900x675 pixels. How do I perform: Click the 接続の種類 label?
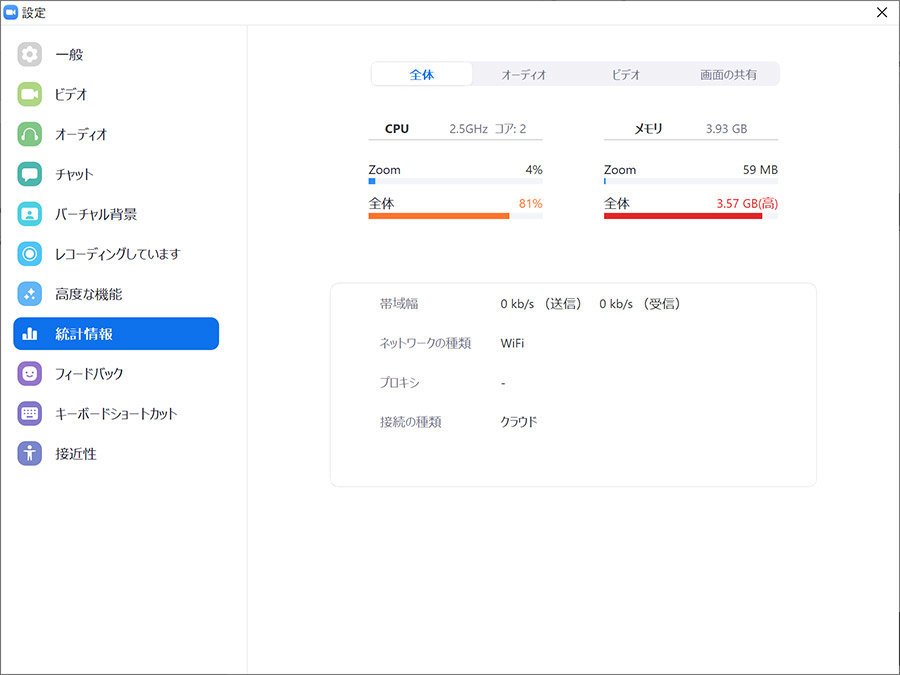tap(410, 422)
